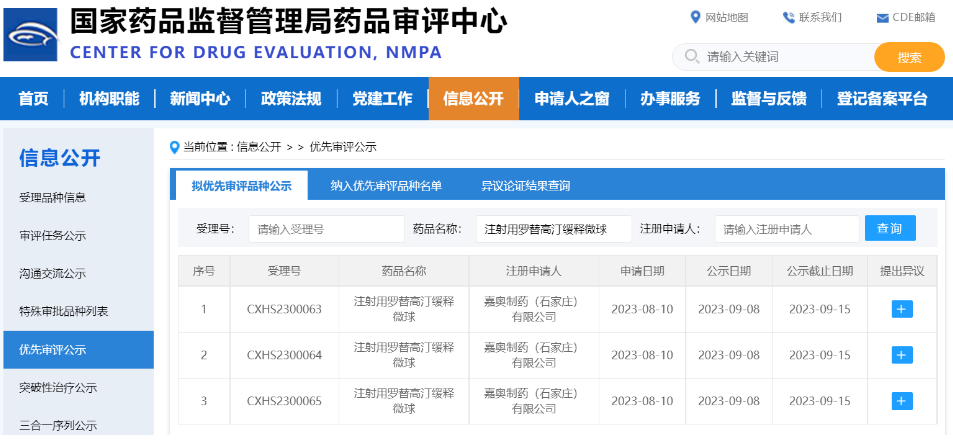Click the plus icon for CXHS2300063
Viewport: 953px width, 445px height.
point(902,309)
